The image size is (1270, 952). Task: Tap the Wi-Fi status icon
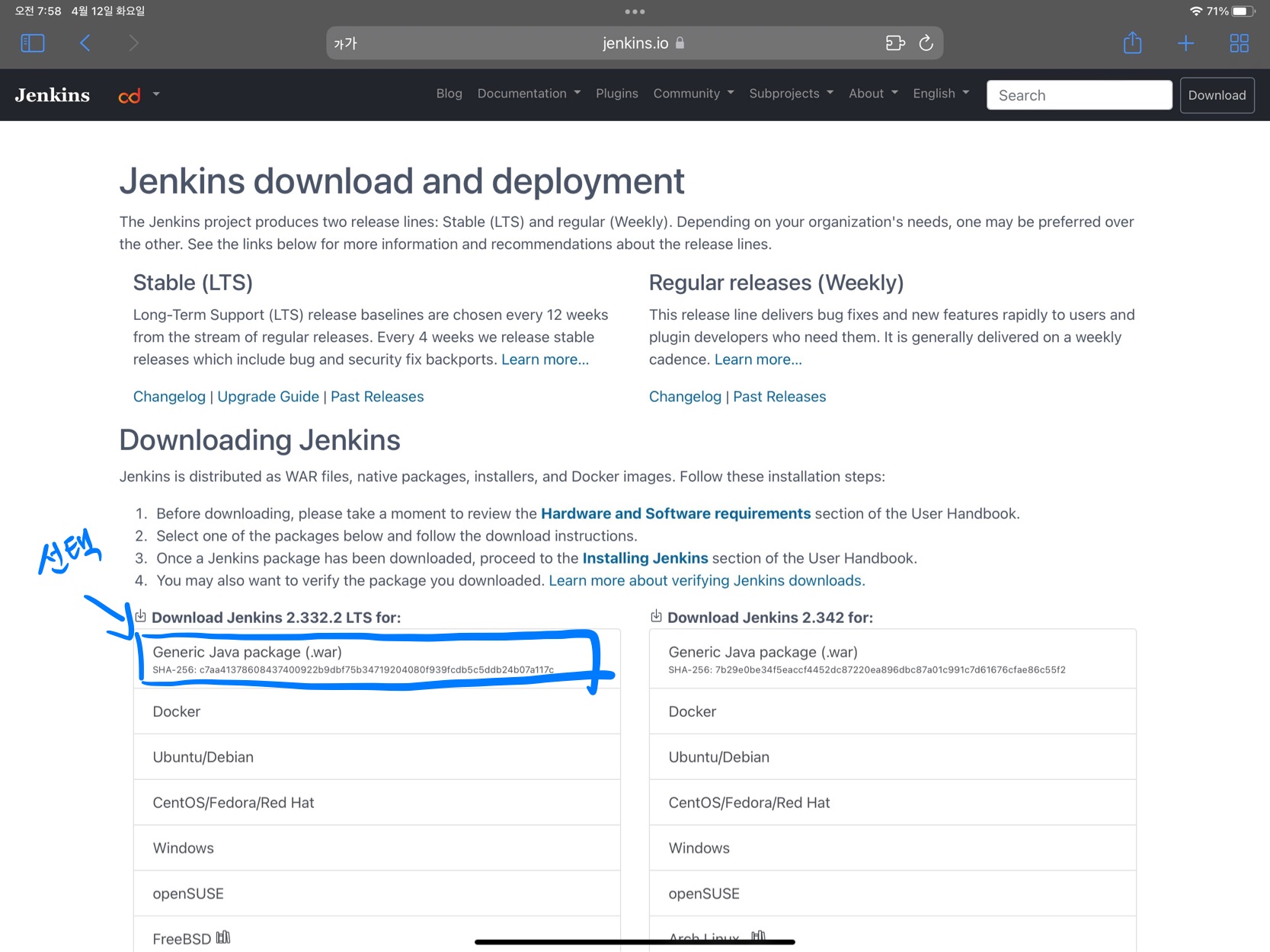click(x=1195, y=11)
